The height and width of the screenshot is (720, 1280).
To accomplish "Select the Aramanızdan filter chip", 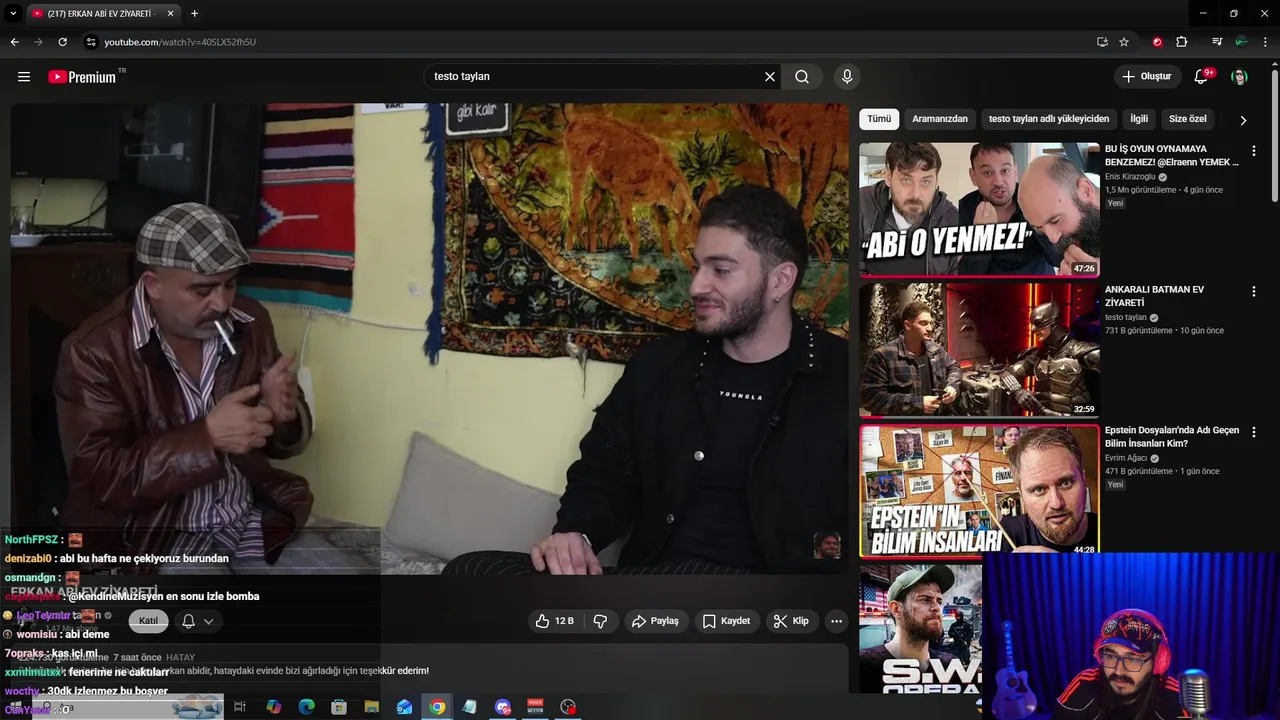I will coord(940,119).
